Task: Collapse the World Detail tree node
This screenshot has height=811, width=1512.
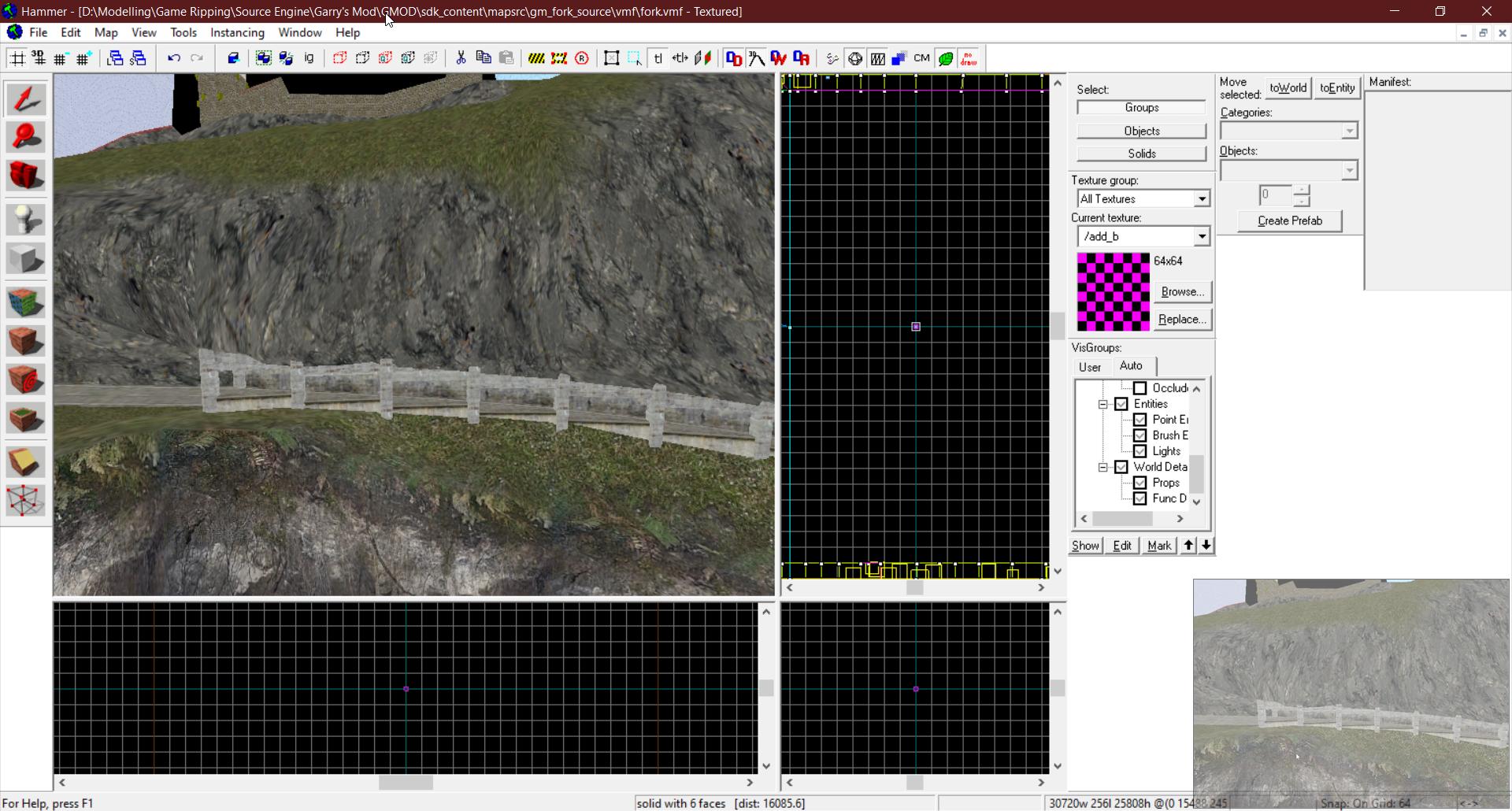Action: pyautogui.click(x=1103, y=467)
